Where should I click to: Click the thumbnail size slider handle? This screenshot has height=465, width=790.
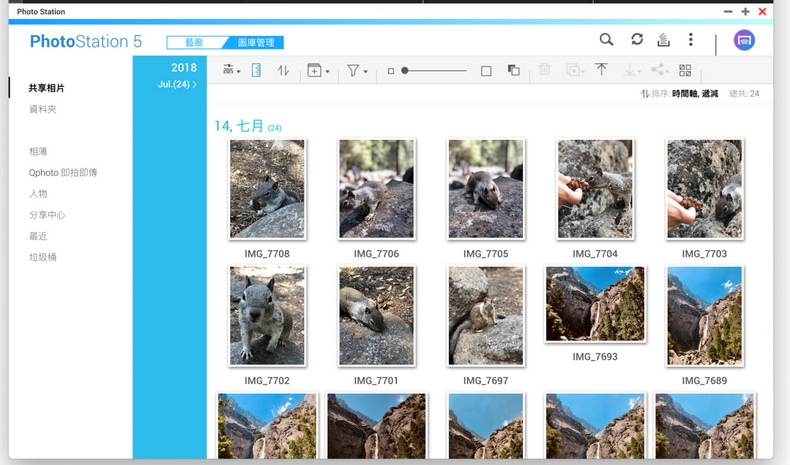tap(405, 71)
